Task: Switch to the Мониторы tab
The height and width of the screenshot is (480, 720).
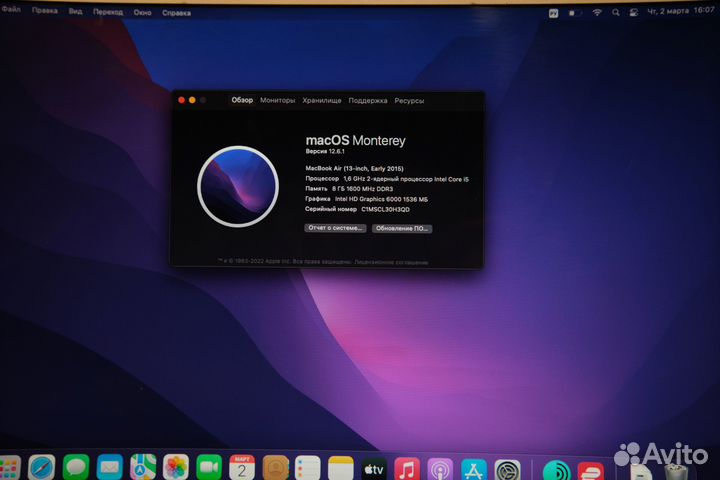Action: pyautogui.click(x=277, y=100)
